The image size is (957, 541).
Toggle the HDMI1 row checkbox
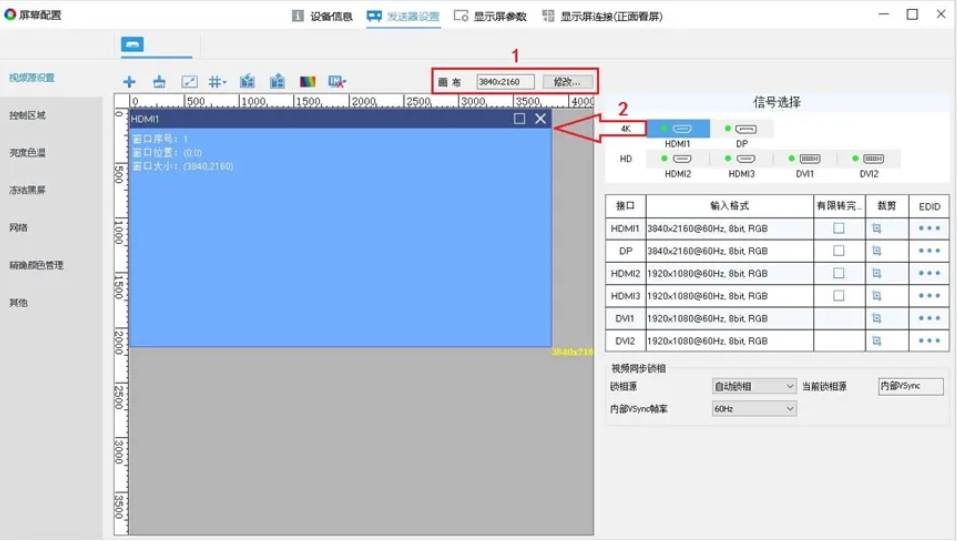click(839, 228)
